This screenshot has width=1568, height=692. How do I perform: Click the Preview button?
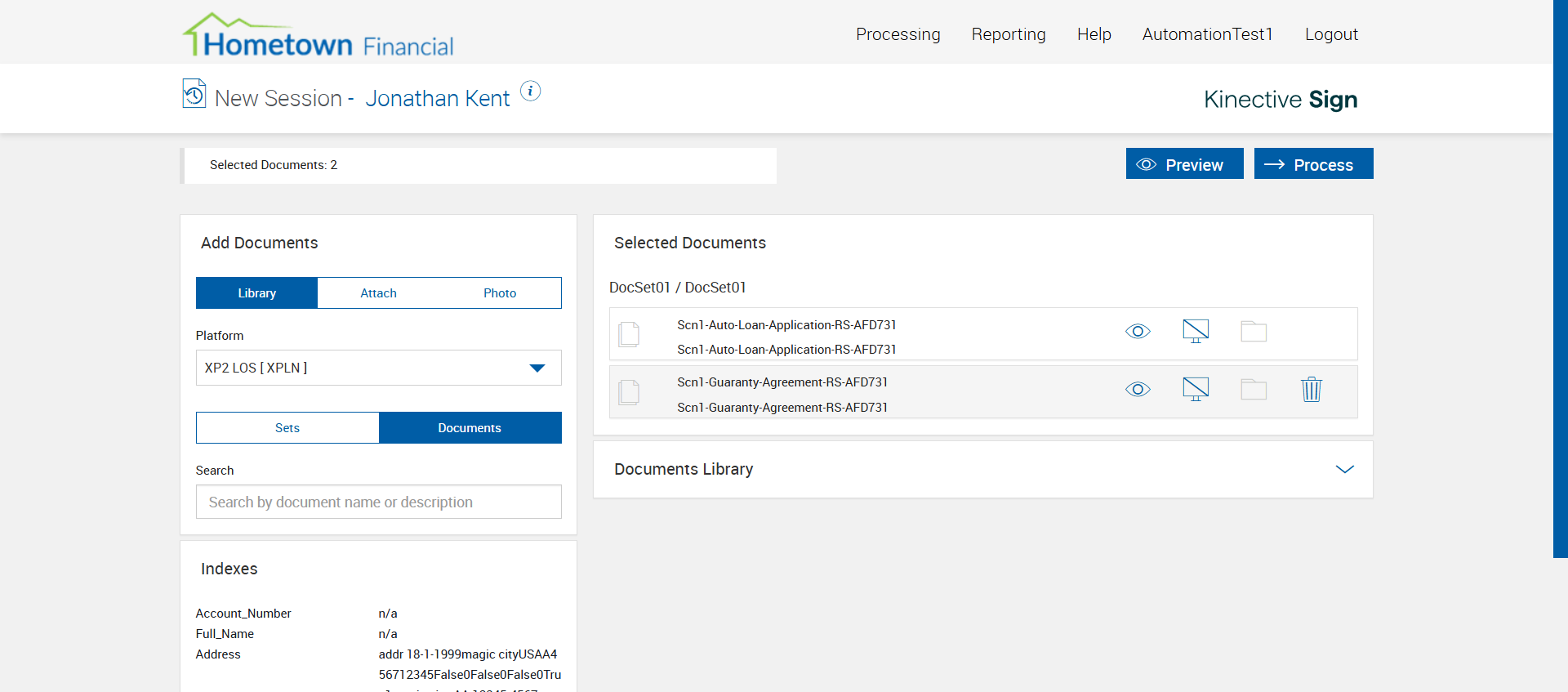(x=1184, y=164)
